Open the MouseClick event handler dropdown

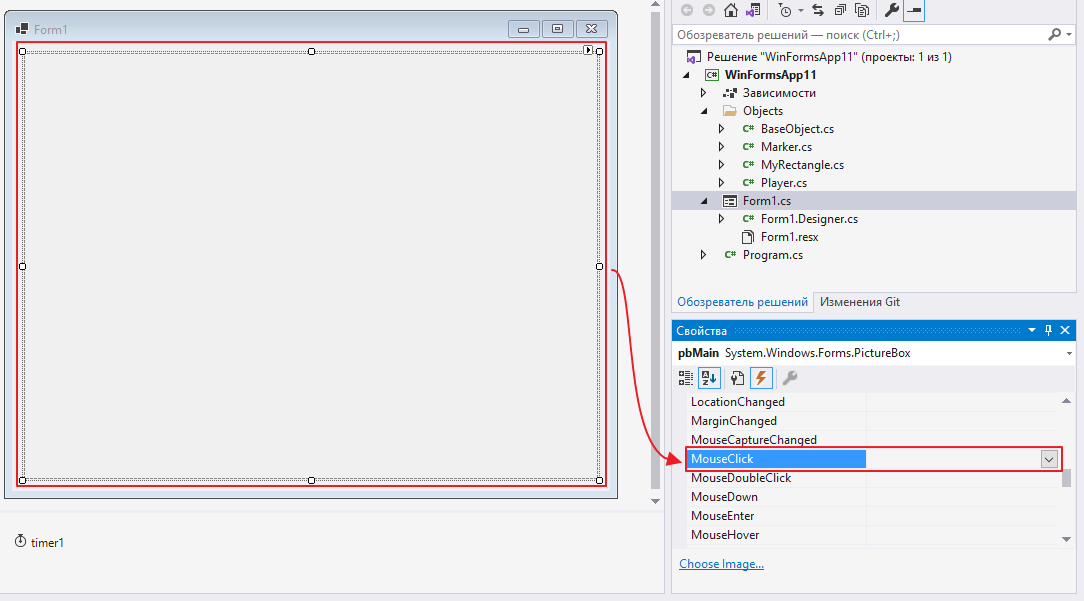[x=1048, y=459]
